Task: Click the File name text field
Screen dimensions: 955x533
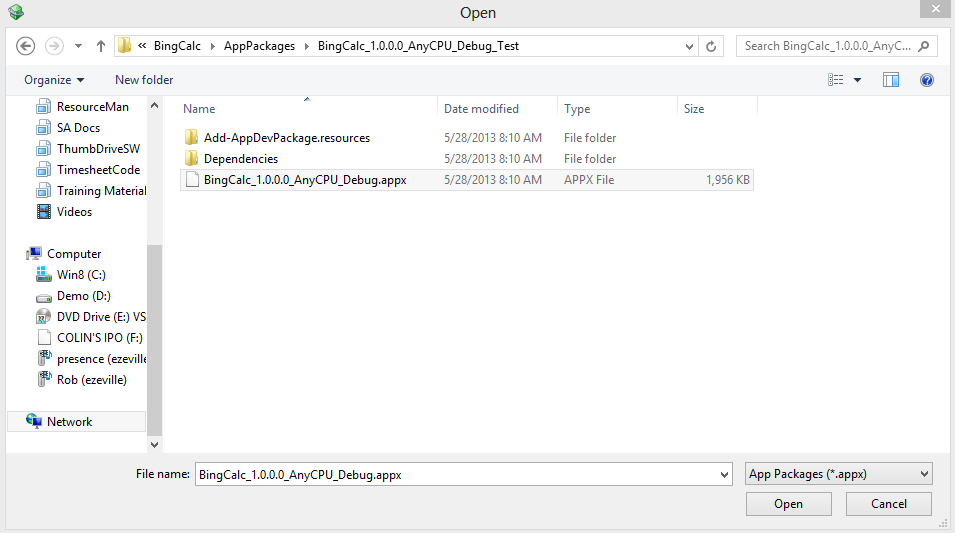Action: tap(456, 475)
